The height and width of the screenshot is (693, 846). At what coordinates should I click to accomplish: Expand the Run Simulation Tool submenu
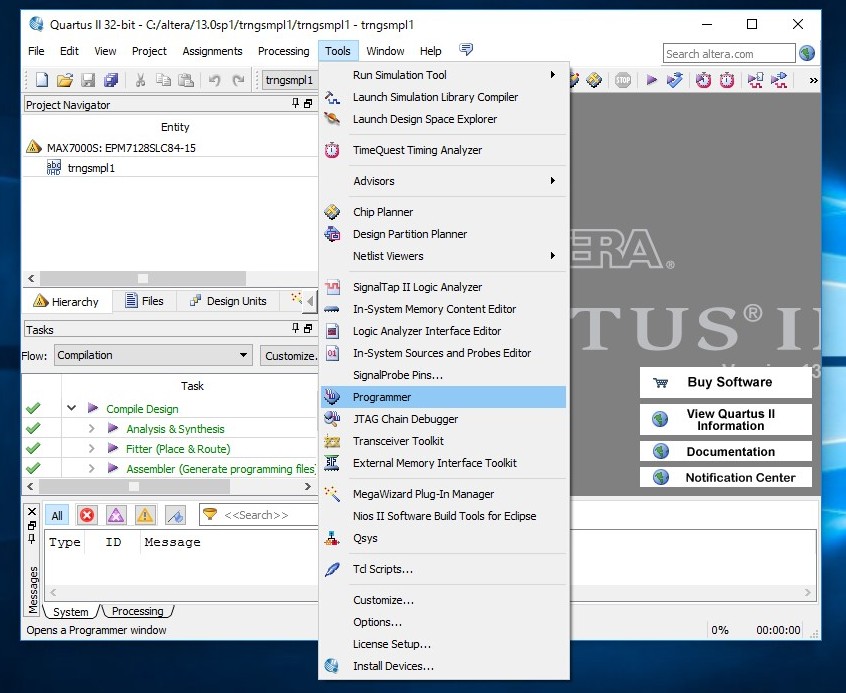tap(443, 75)
